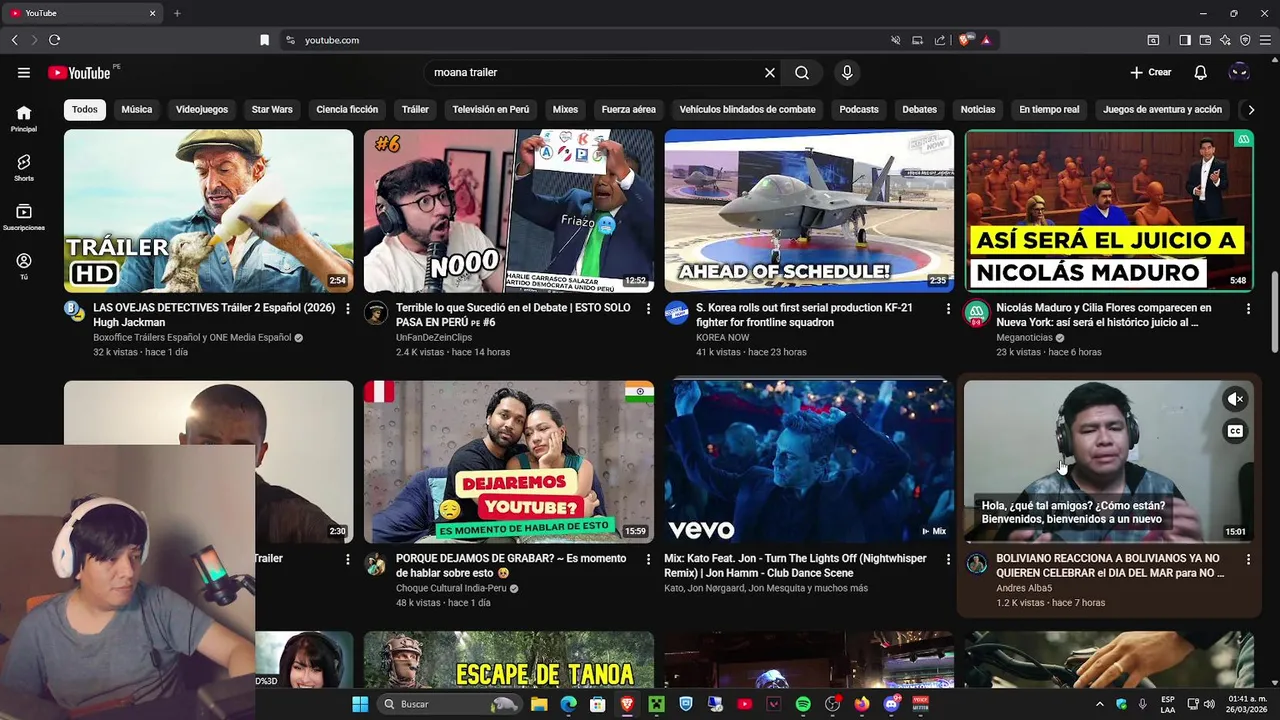The width and height of the screenshot is (1280, 720).
Task: Open the ESCAPE DE TANOA thumbnail
Action: 509,660
